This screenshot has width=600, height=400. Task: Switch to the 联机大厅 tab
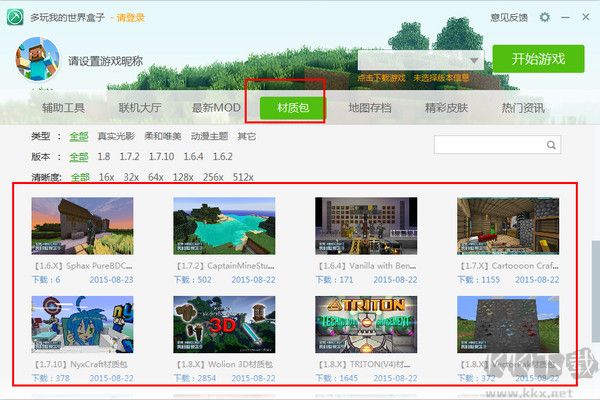pyautogui.click(x=140, y=108)
